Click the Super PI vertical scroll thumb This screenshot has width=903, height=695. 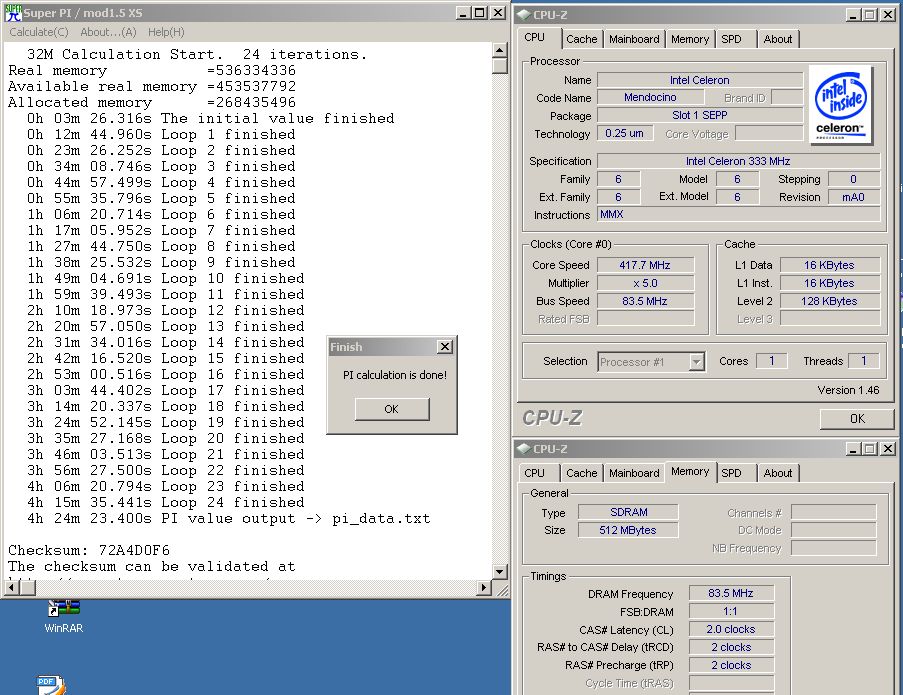tap(499, 65)
